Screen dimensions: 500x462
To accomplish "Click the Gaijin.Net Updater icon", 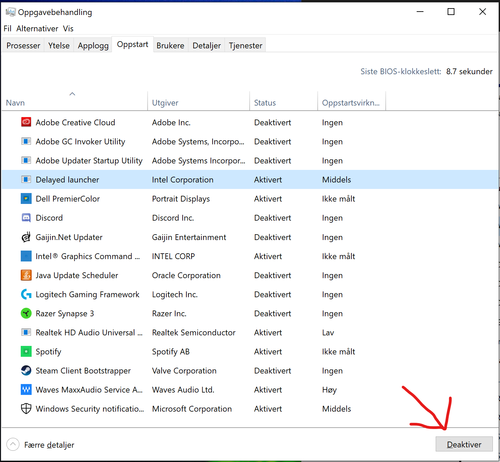I will (26, 237).
